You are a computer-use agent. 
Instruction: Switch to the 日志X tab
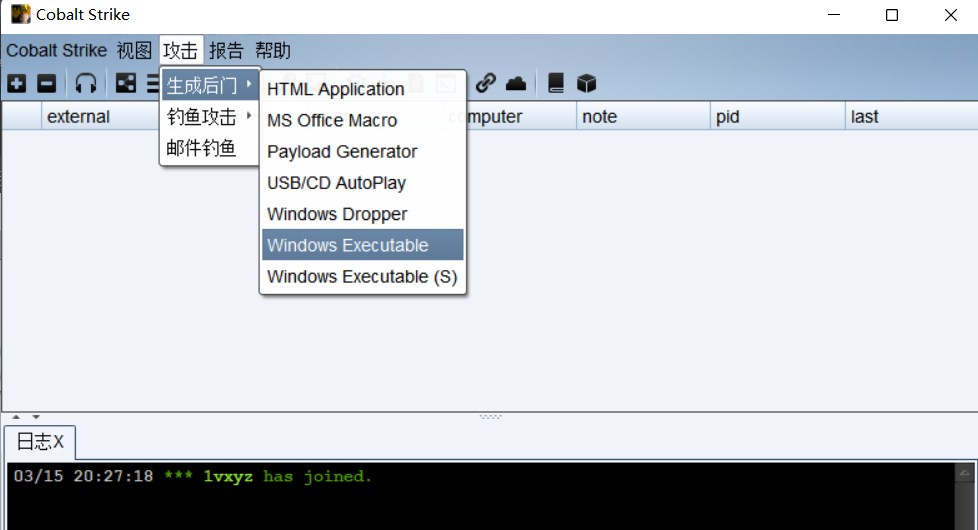pyautogui.click(x=40, y=442)
